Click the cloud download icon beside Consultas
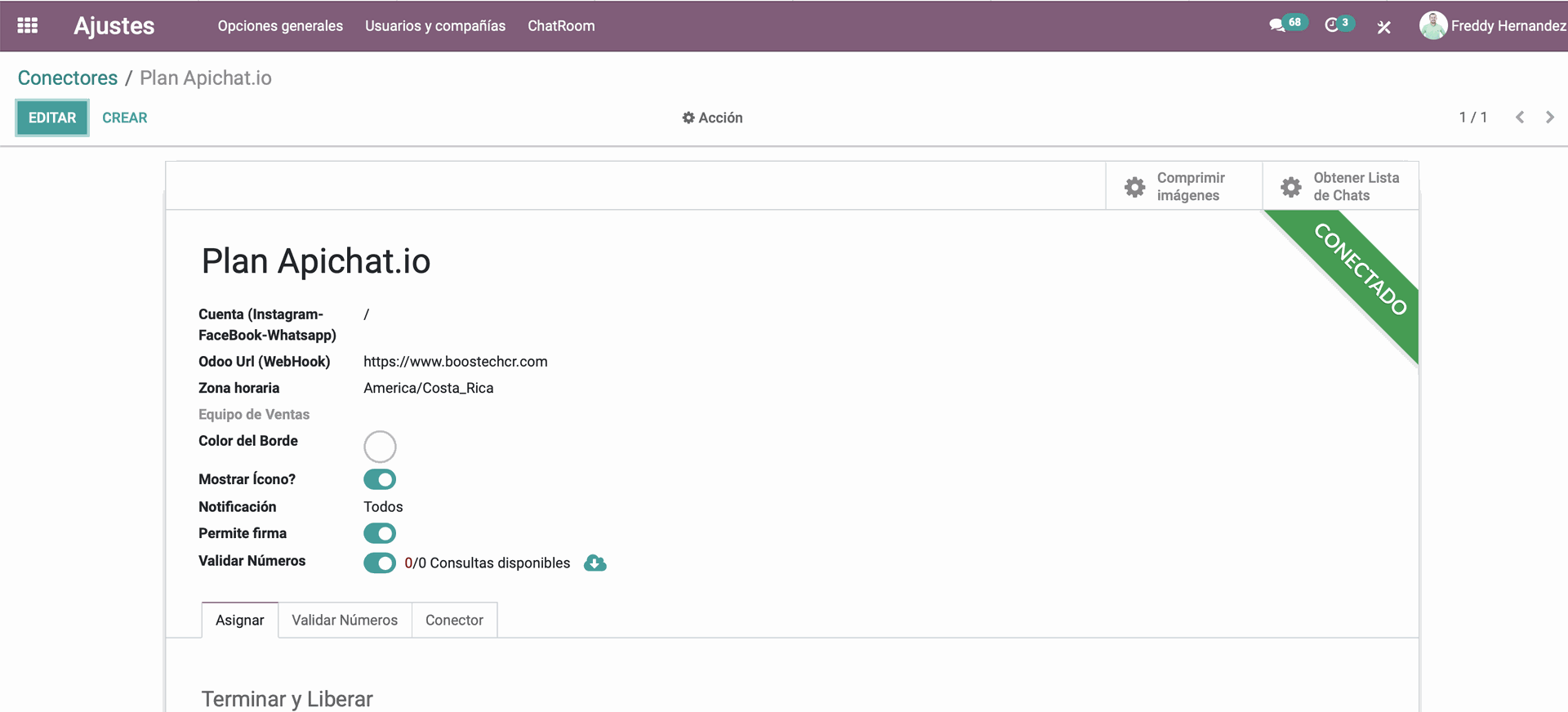This screenshot has width=1568, height=712. [x=595, y=563]
